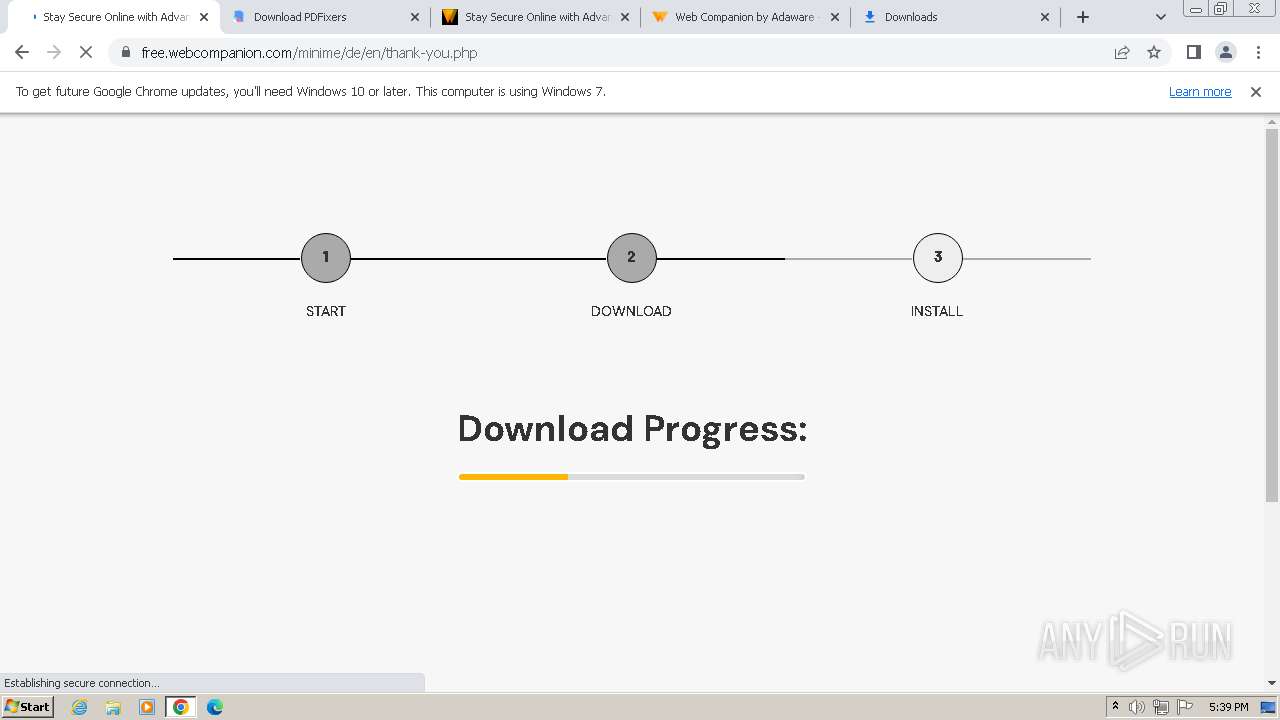Stop loading the page

[x=86, y=52]
